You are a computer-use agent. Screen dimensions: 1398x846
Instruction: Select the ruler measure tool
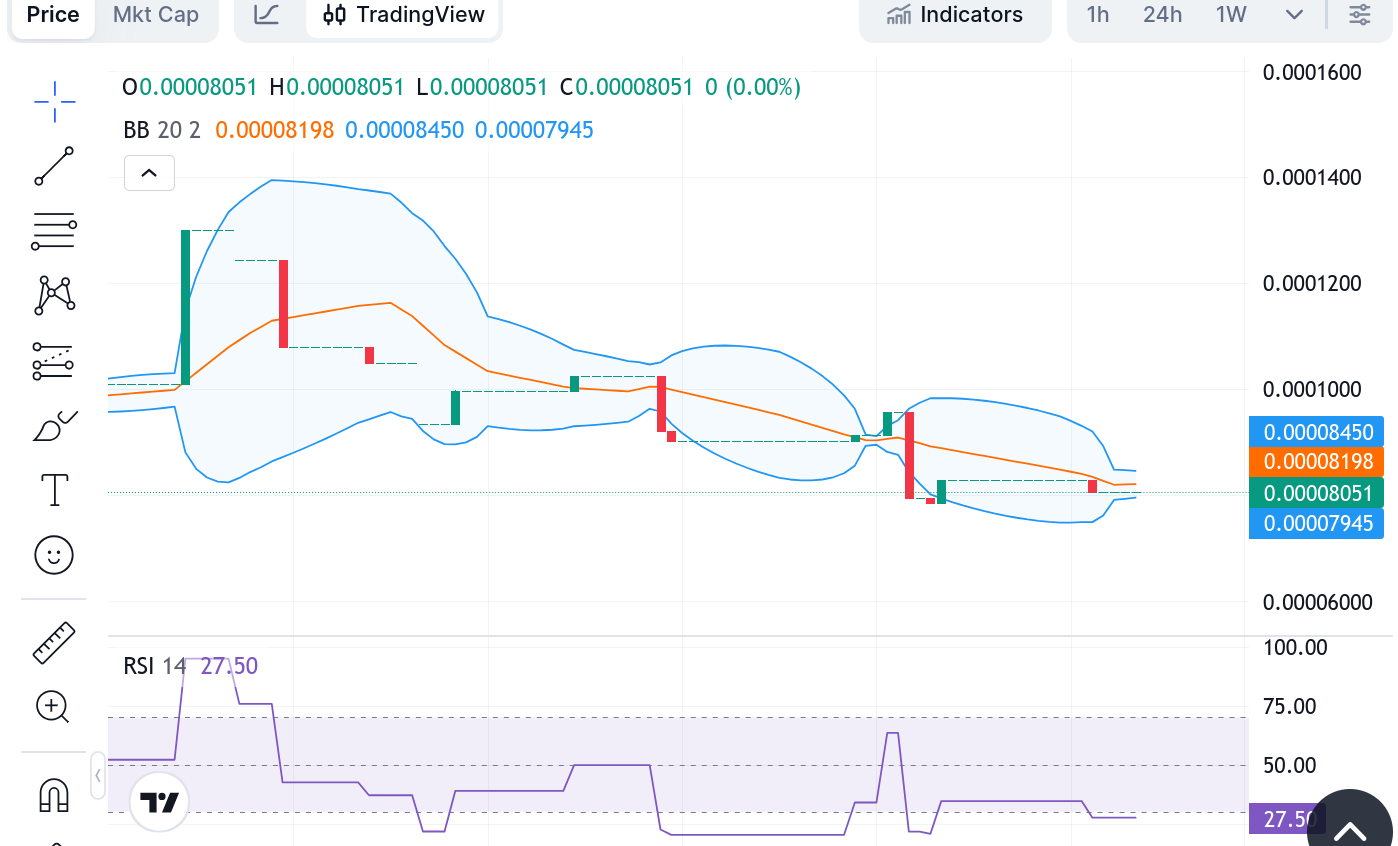point(54,643)
